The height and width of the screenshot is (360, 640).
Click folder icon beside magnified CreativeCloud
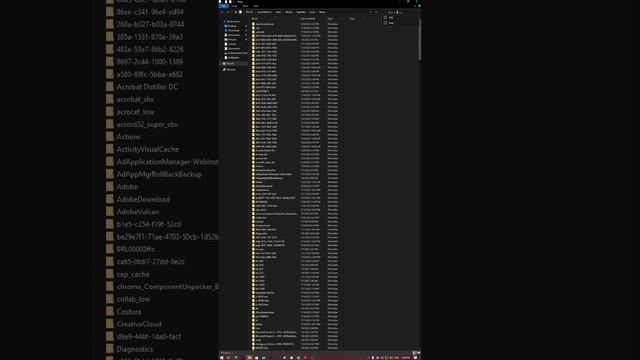click(110, 324)
